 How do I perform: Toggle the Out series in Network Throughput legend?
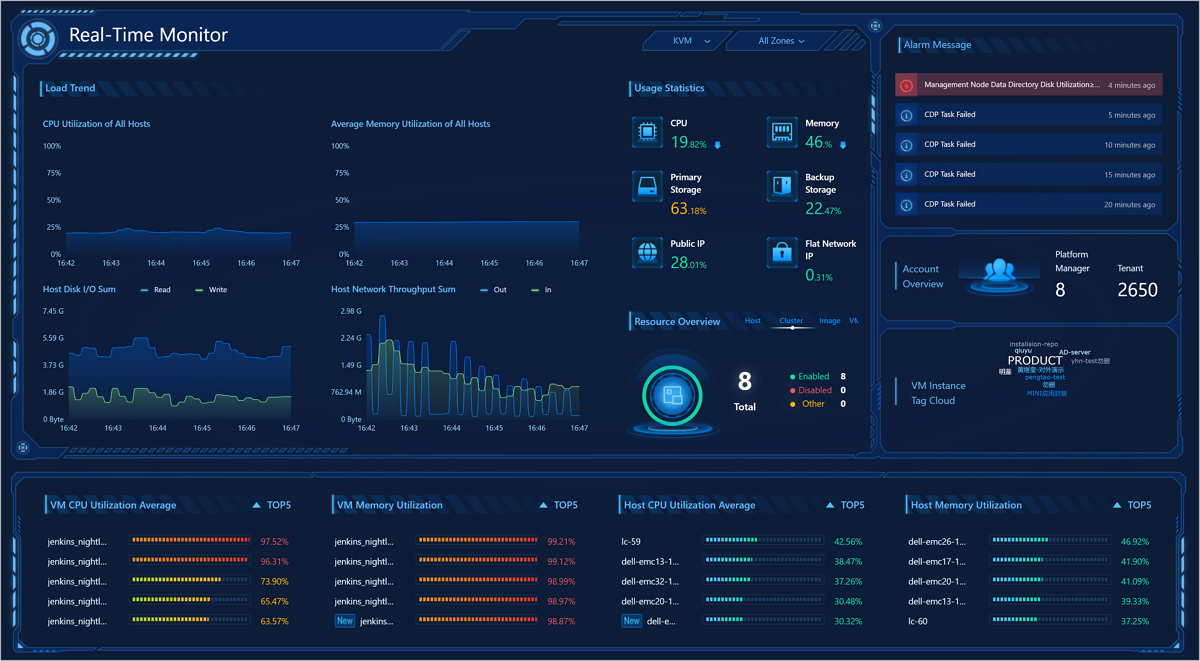point(493,290)
